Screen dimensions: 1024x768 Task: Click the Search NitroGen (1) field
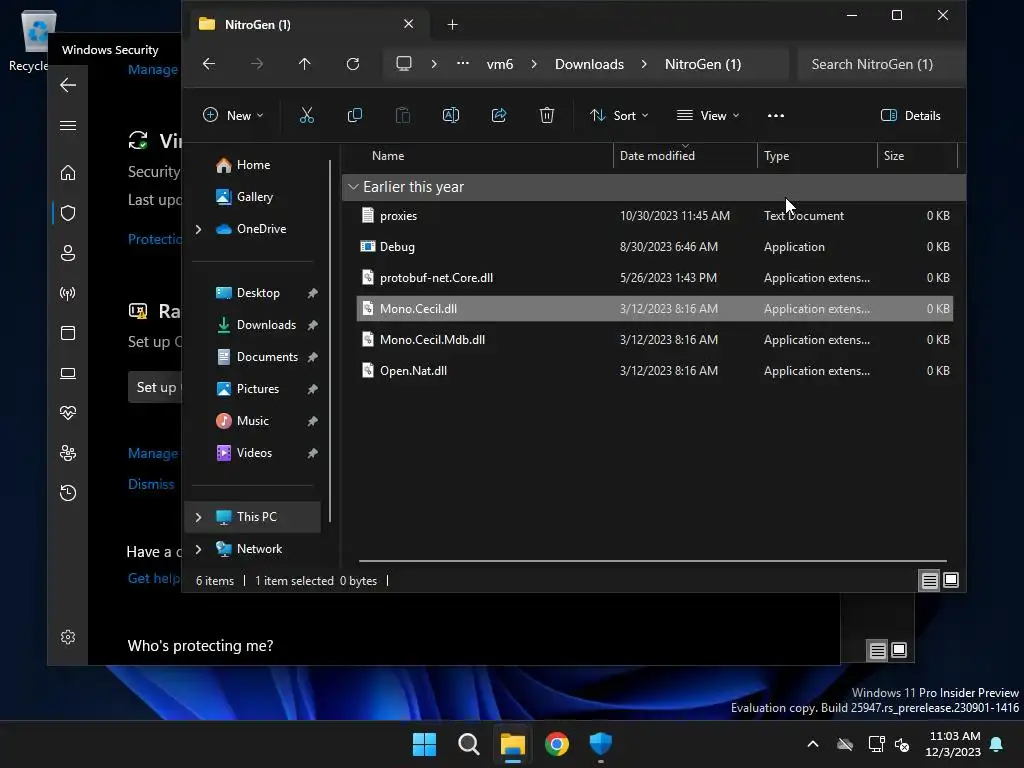[x=880, y=64]
